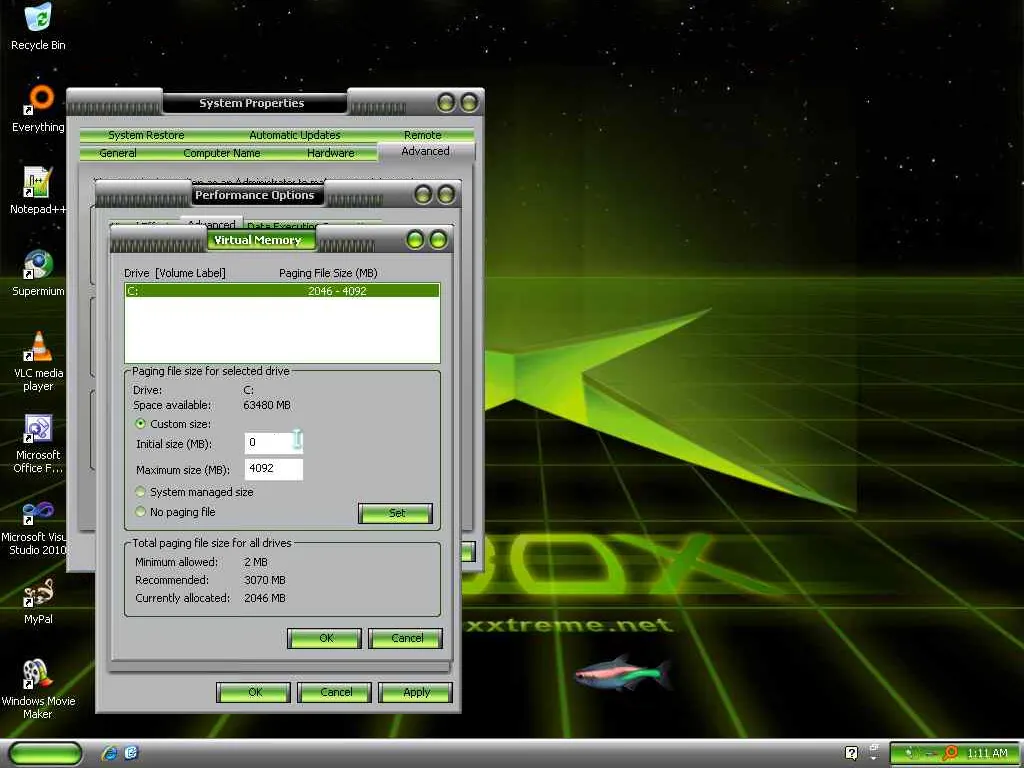Launch the Microsoft Visual Studio 2010 shortcut

[38, 526]
